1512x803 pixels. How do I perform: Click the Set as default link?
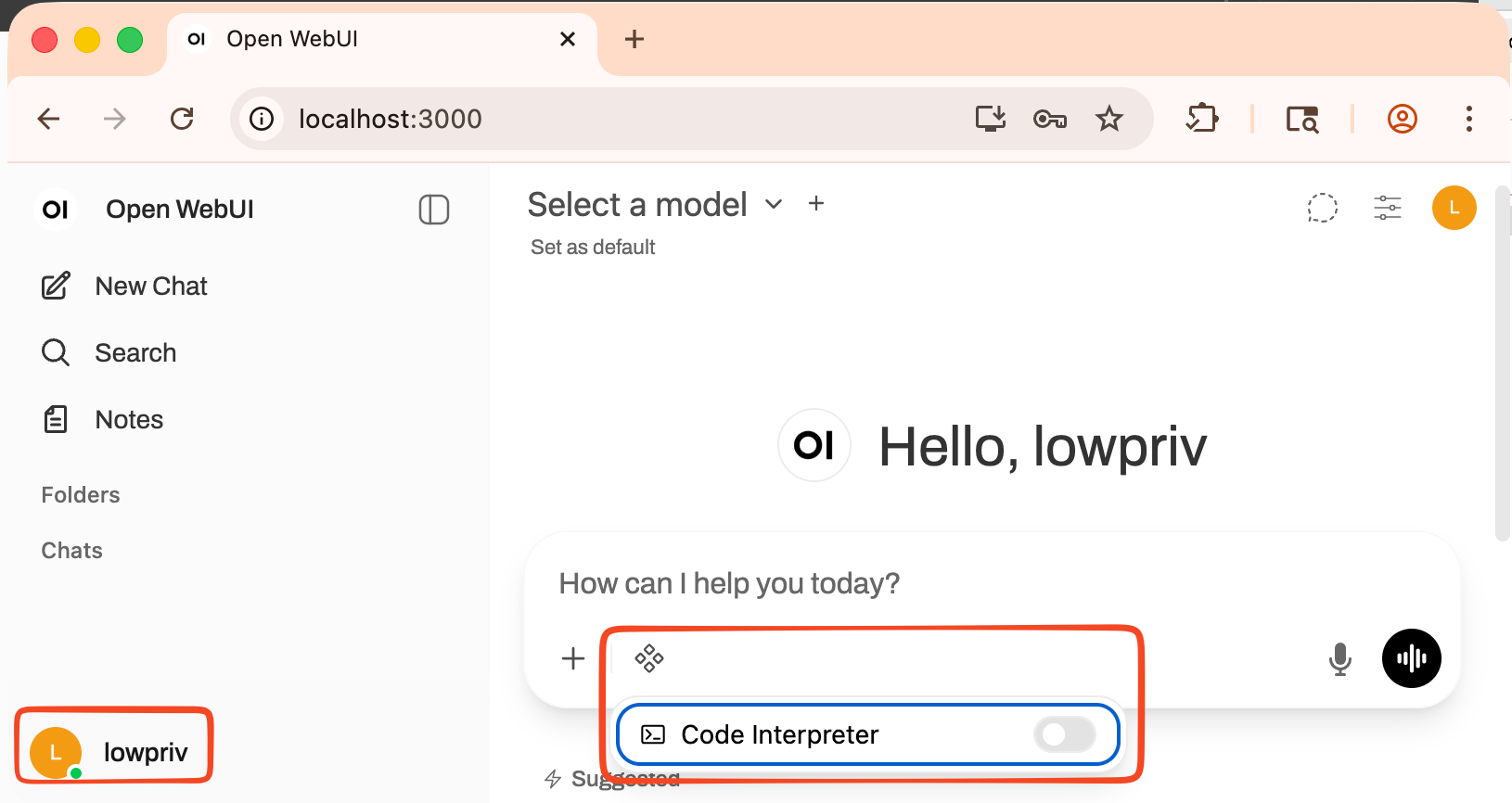pyautogui.click(x=593, y=248)
